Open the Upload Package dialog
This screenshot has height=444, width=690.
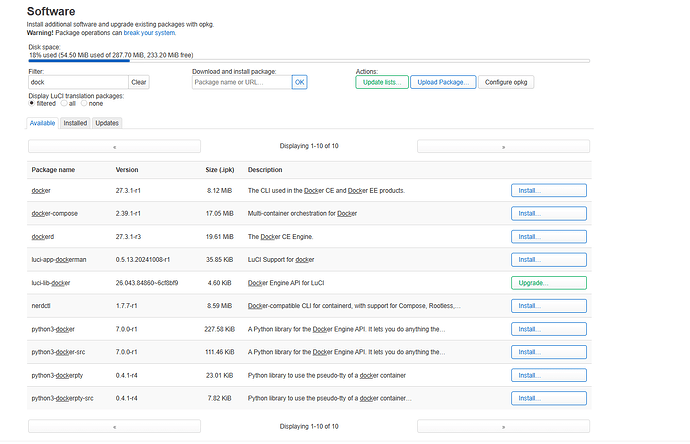click(444, 82)
